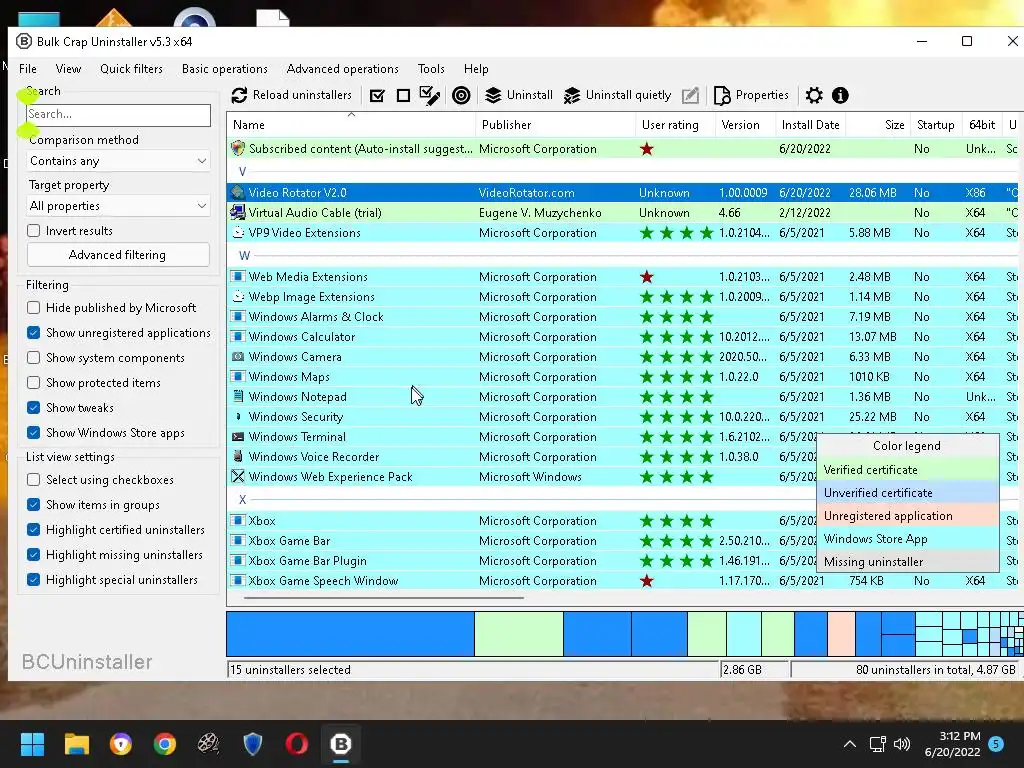Click the Windows Notepad row icon
The image size is (1024, 768).
pos(238,396)
